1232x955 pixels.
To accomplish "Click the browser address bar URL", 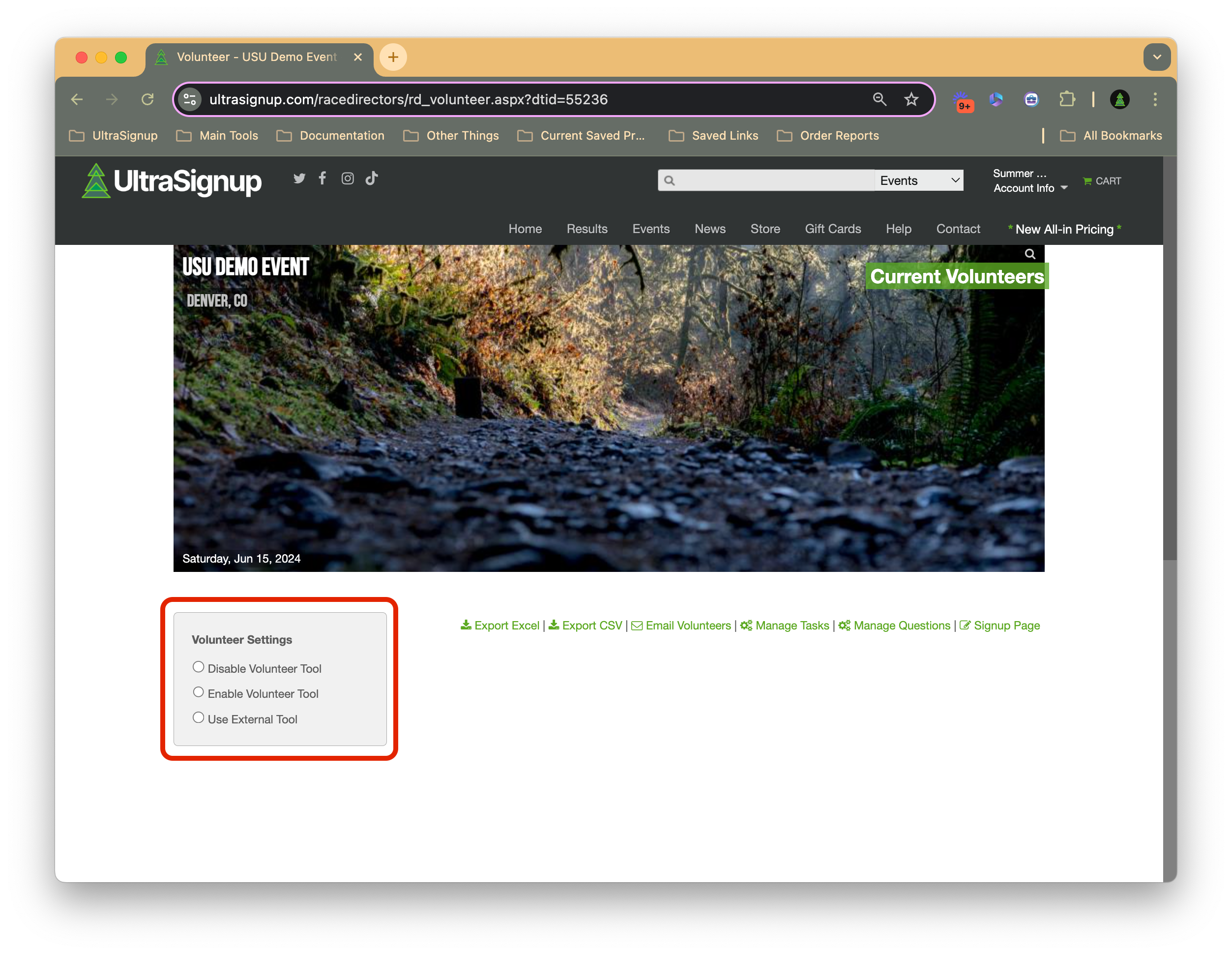I will pyautogui.click(x=409, y=99).
